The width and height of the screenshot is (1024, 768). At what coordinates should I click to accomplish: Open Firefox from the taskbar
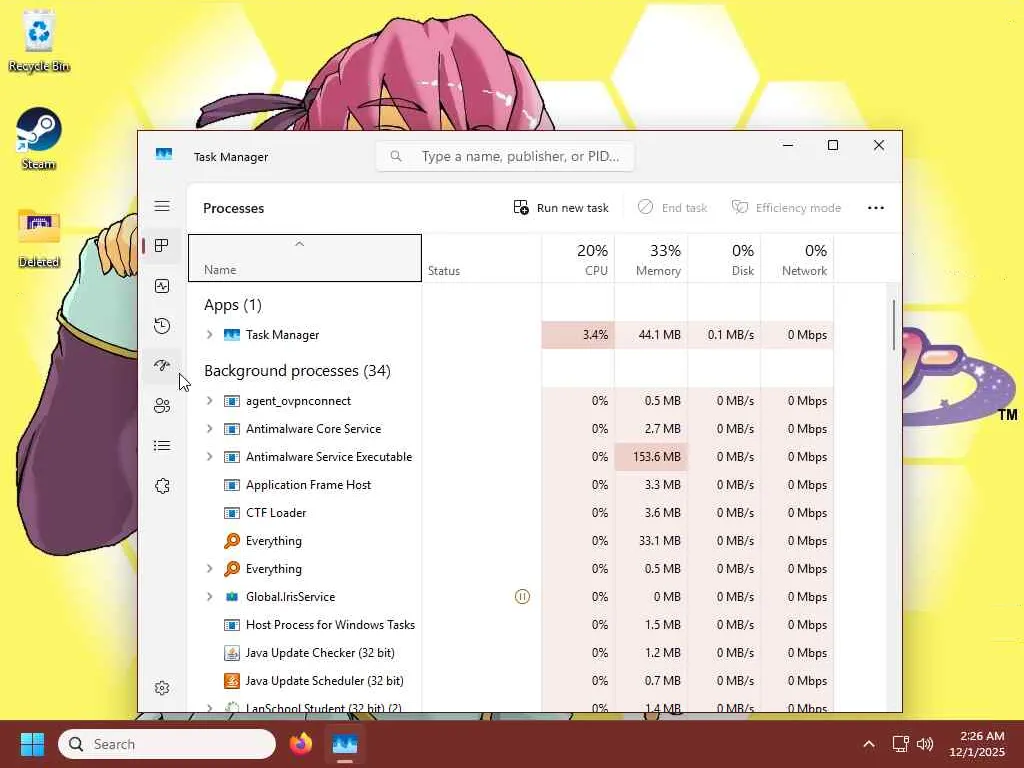(301, 744)
